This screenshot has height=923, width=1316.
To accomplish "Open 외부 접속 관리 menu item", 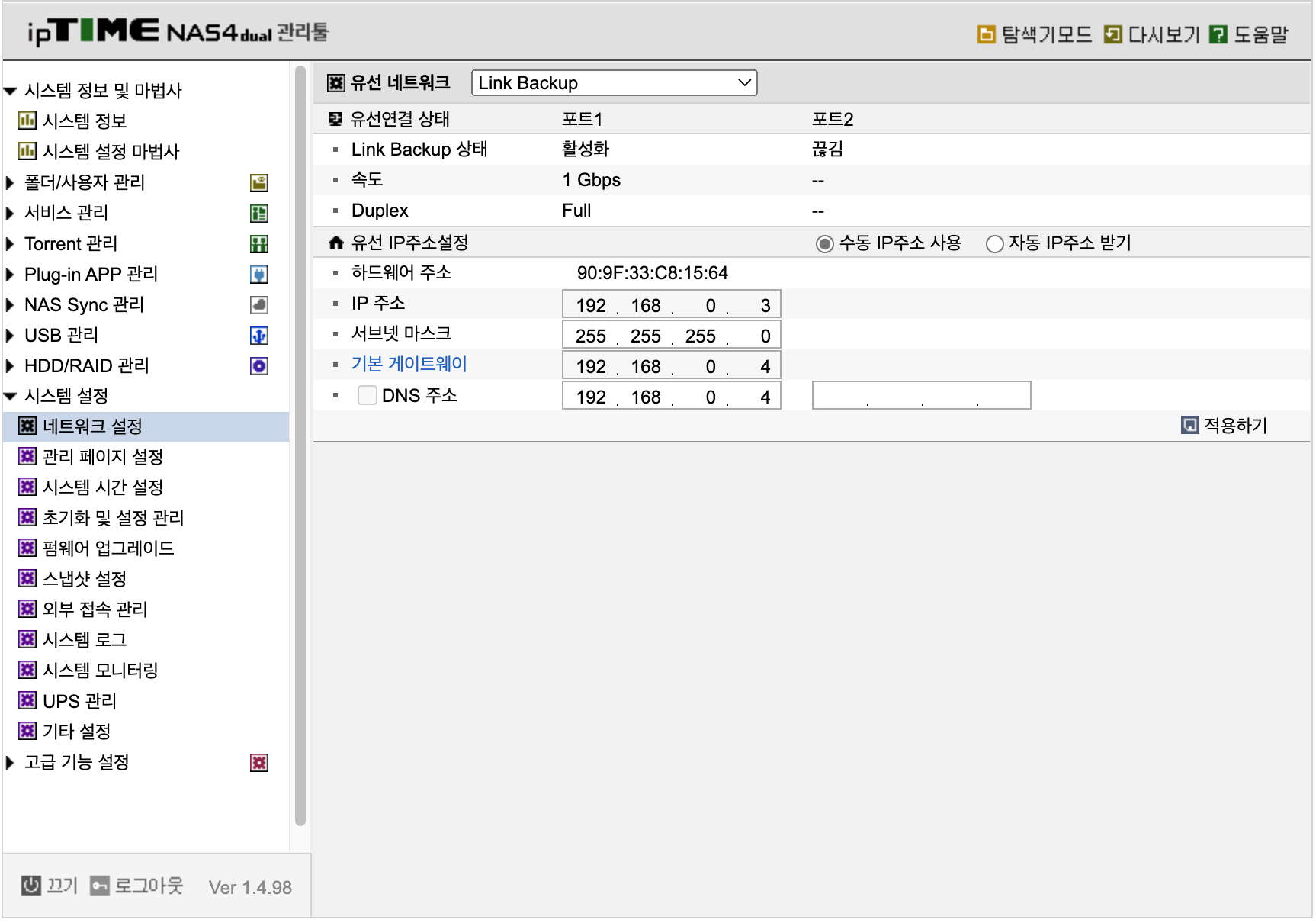I will pos(95,609).
